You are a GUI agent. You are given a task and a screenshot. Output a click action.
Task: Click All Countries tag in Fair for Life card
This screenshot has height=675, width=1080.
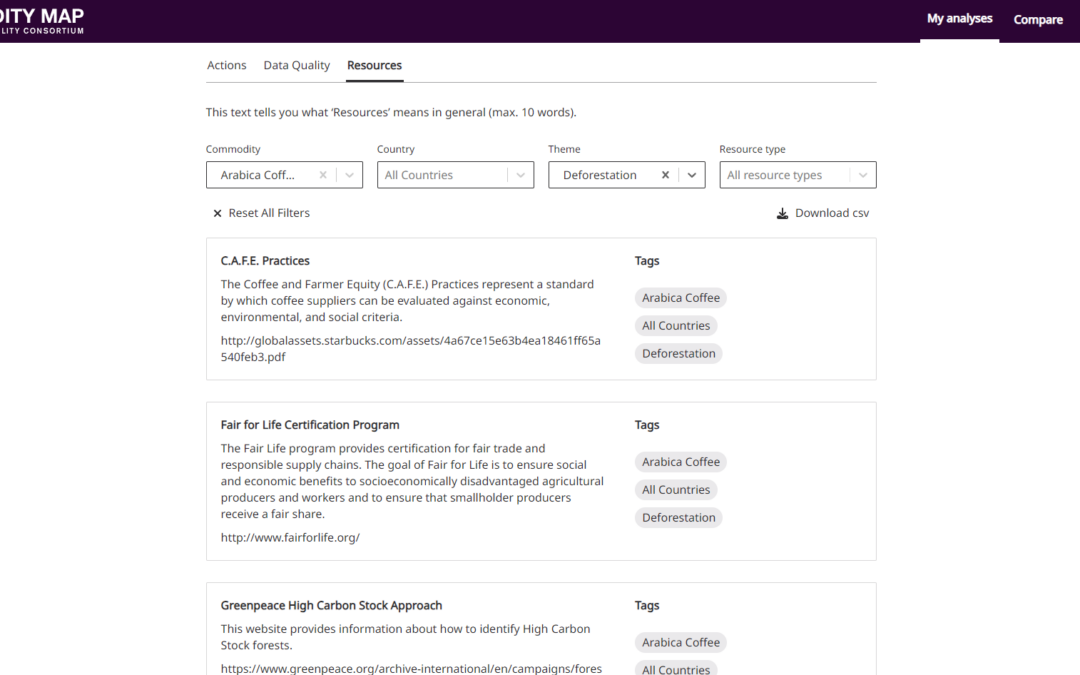(x=676, y=490)
